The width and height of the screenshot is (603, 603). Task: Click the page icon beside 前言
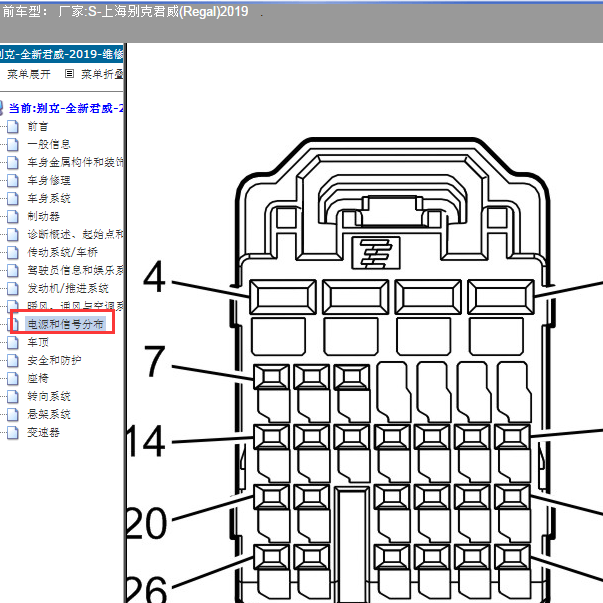(13, 127)
